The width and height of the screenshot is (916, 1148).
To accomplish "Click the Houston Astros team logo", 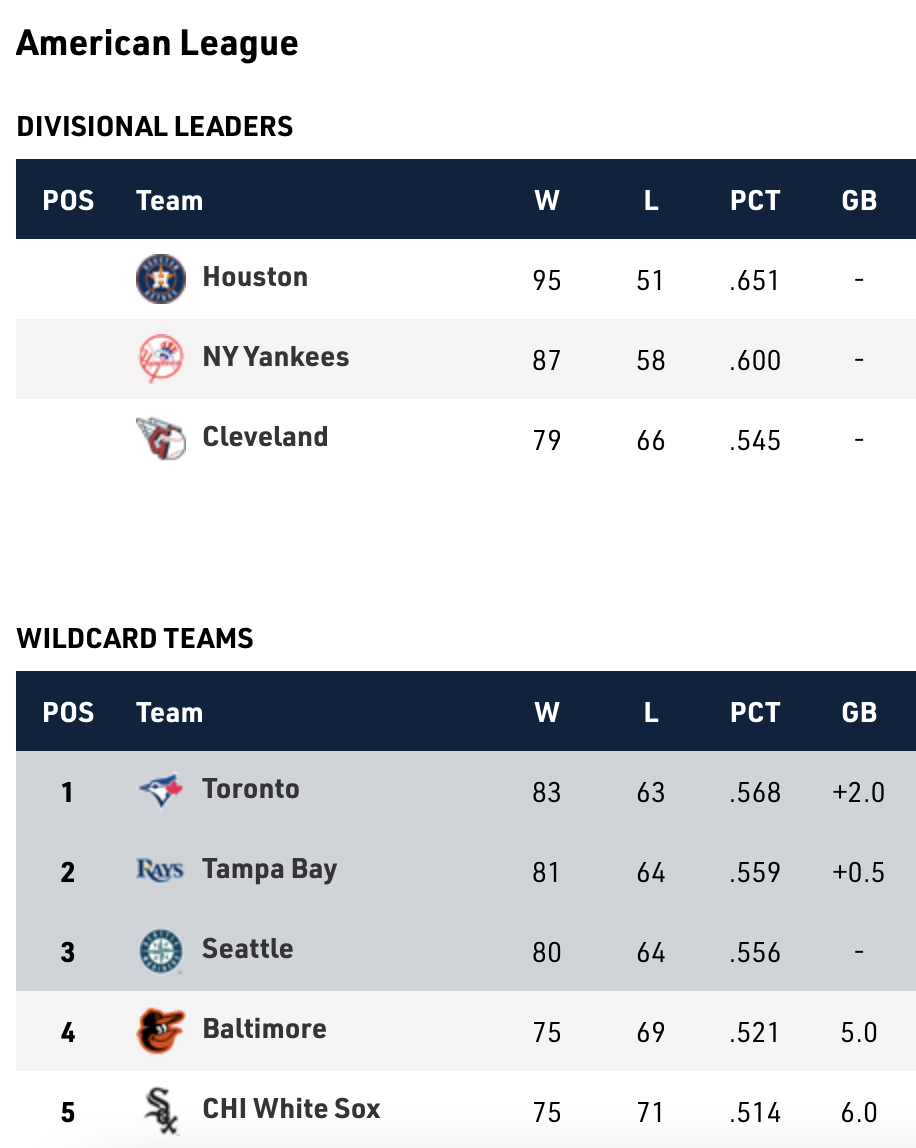I will tap(161, 279).
